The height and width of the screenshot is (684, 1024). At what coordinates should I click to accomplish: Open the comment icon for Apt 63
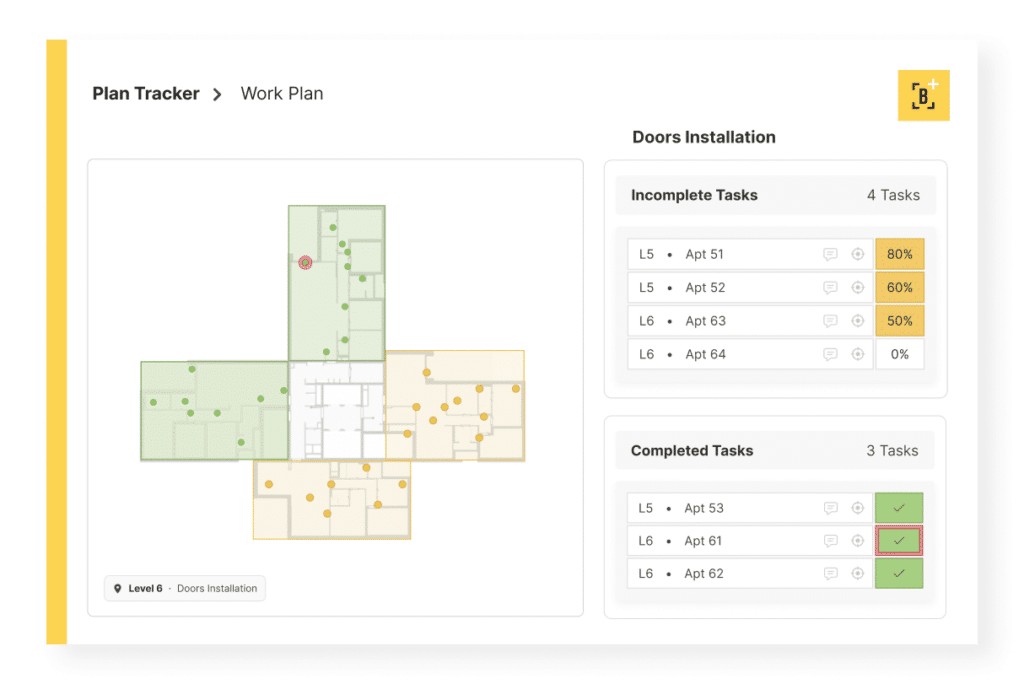point(831,320)
